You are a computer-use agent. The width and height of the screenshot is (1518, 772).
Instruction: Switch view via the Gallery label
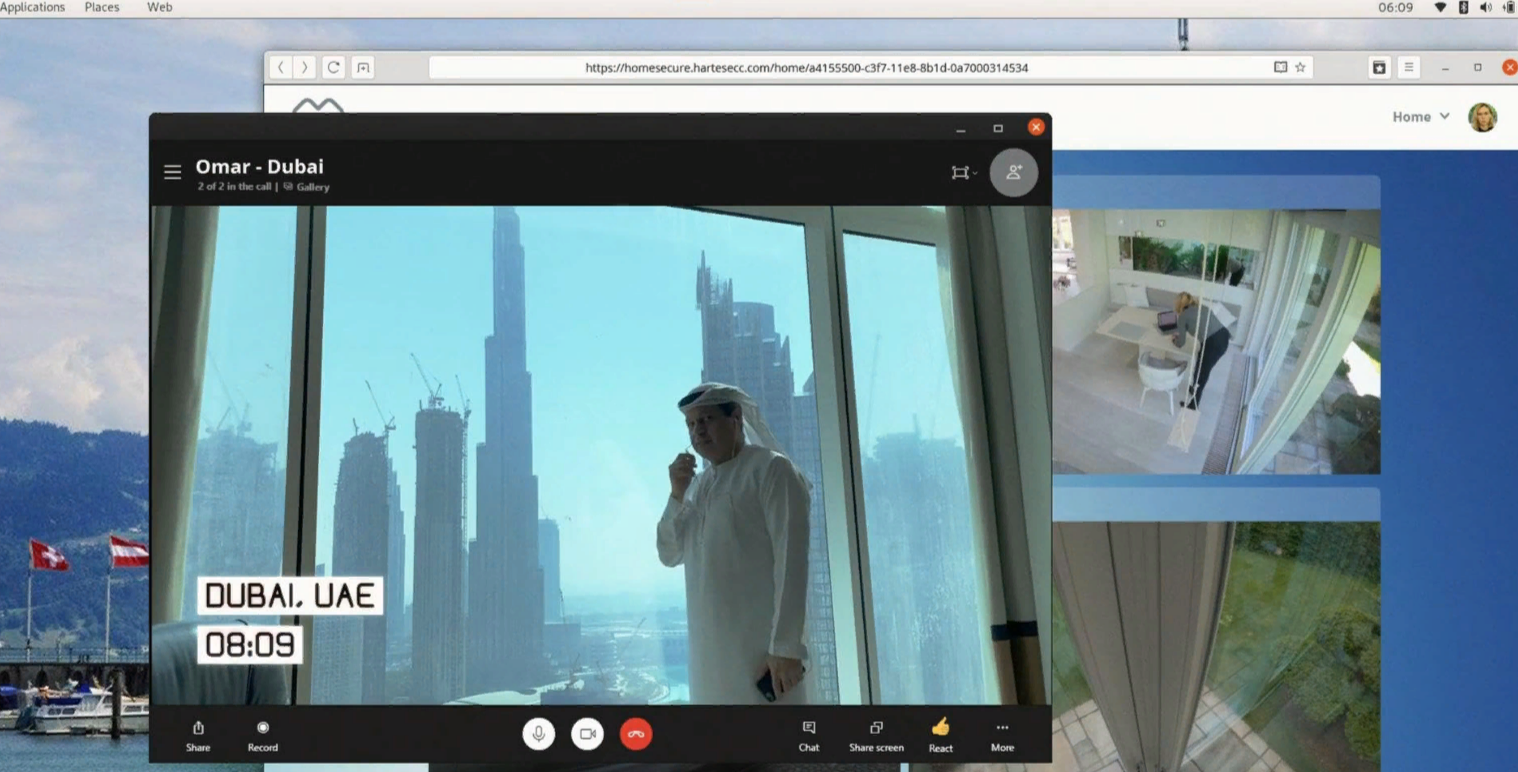click(x=311, y=187)
